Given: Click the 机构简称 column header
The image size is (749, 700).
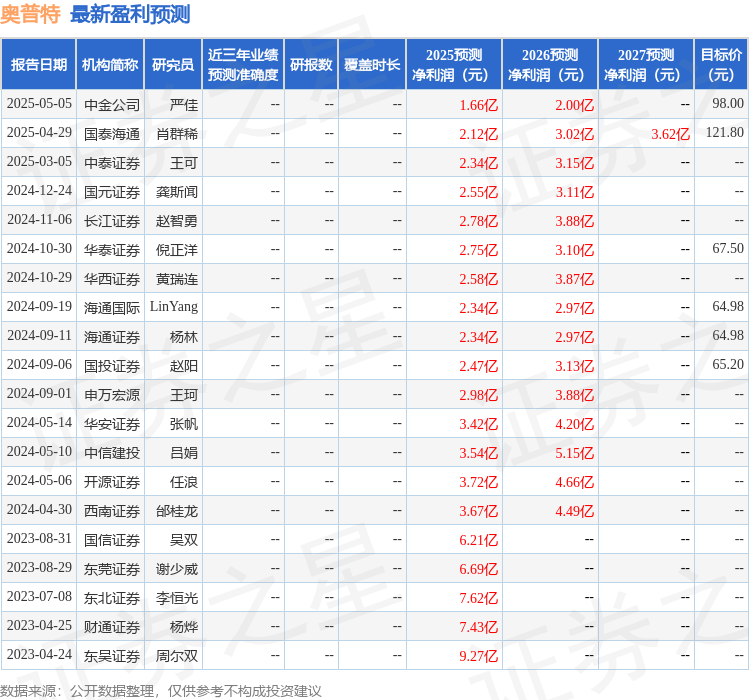Looking at the screenshot, I should tap(110, 65).
